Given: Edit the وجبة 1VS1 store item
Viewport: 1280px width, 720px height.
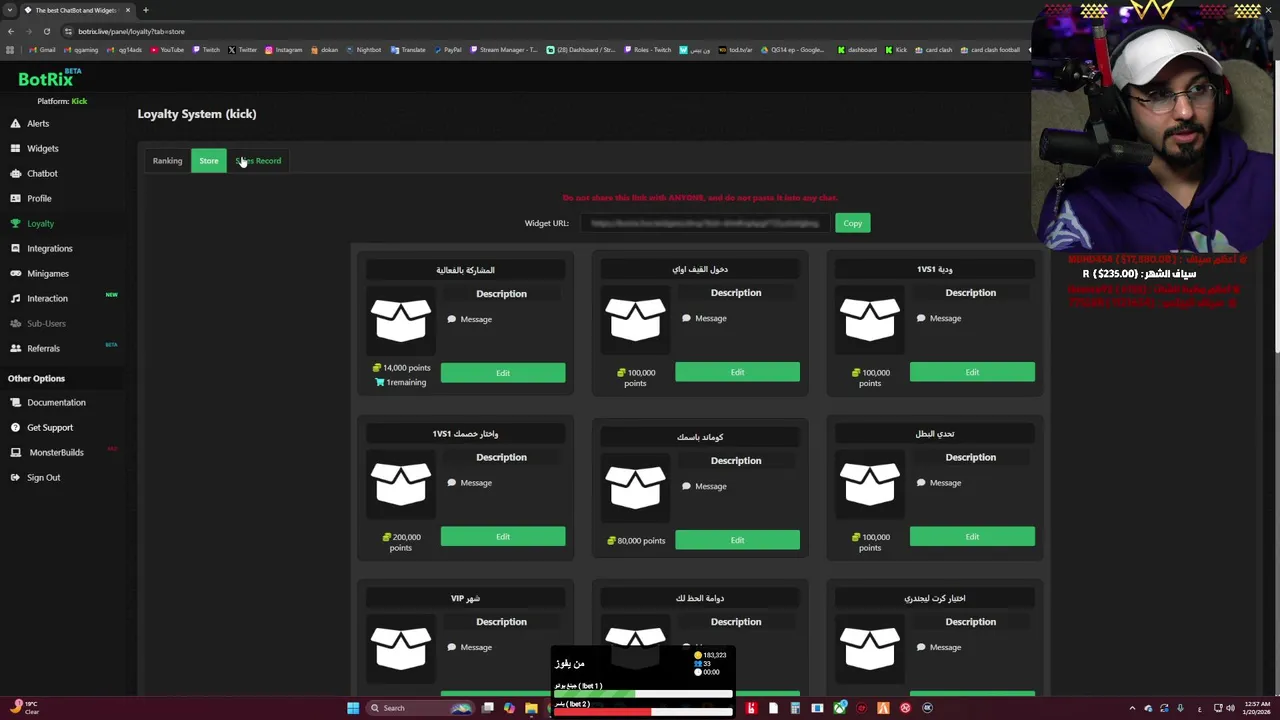Looking at the screenshot, I should pos(972,372).
